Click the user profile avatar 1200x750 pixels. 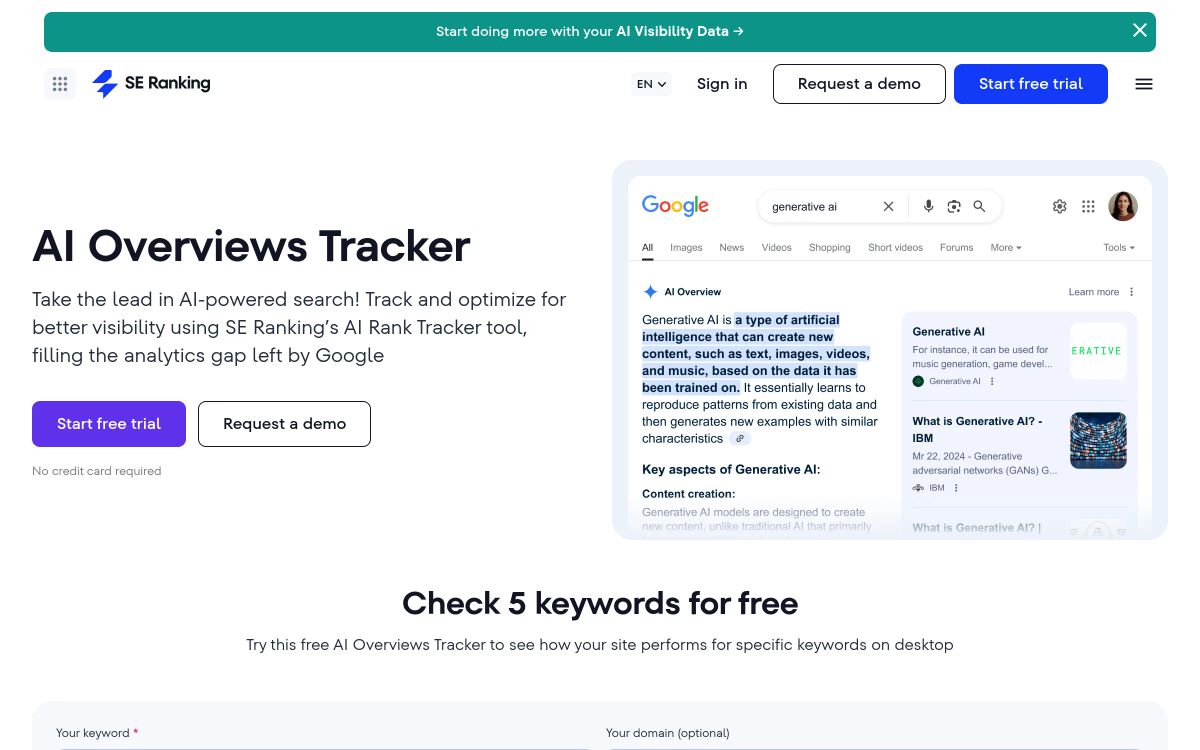pyautogui.click(x=1123, y=206)
